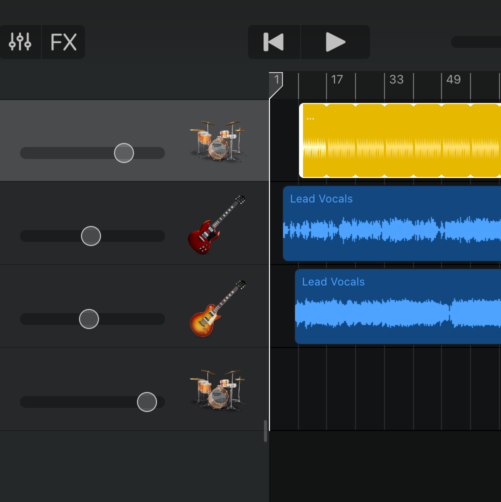Click the track header resize handle

(265, 431)
